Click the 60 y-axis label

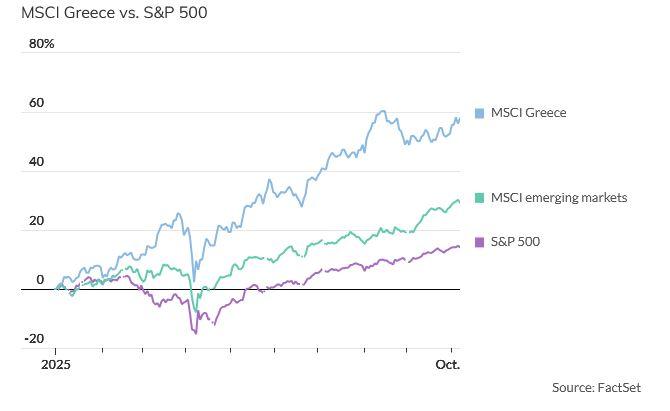[x=37, y=103]
